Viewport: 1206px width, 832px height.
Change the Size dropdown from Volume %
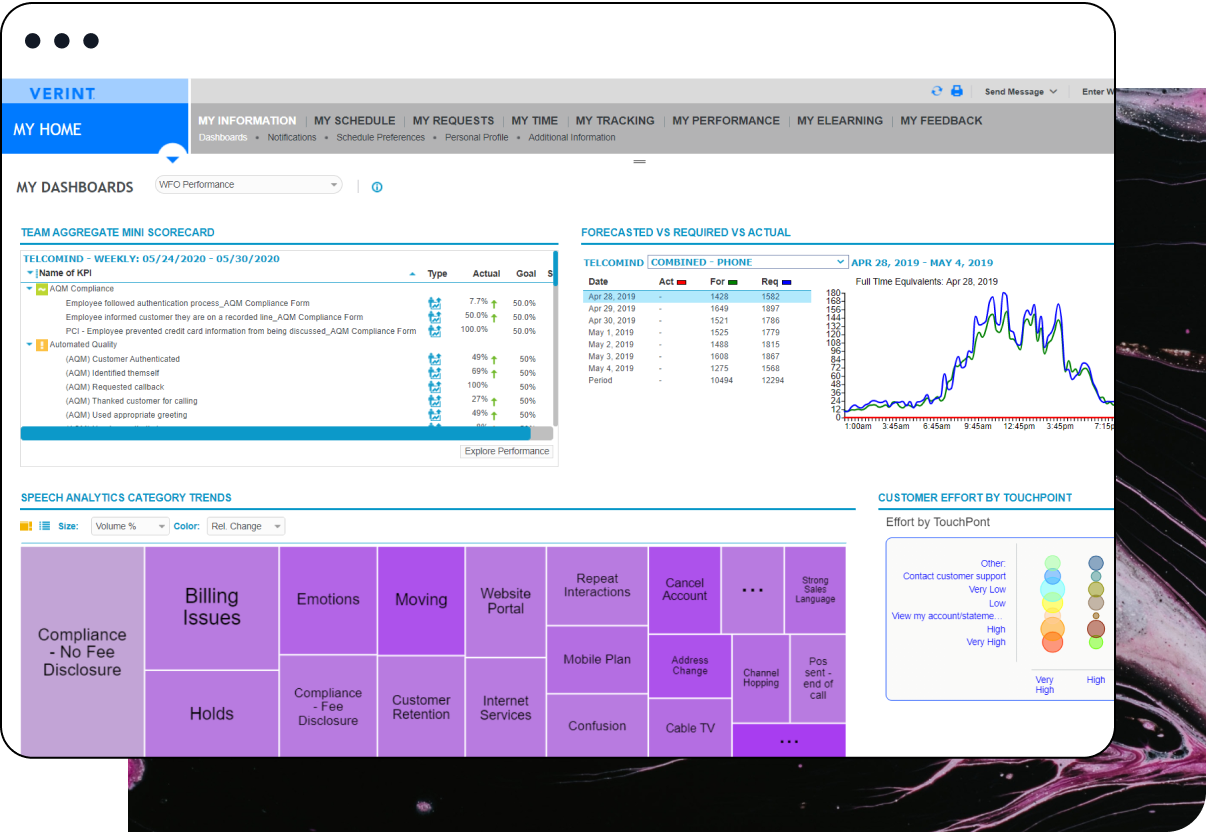[130, 525]
